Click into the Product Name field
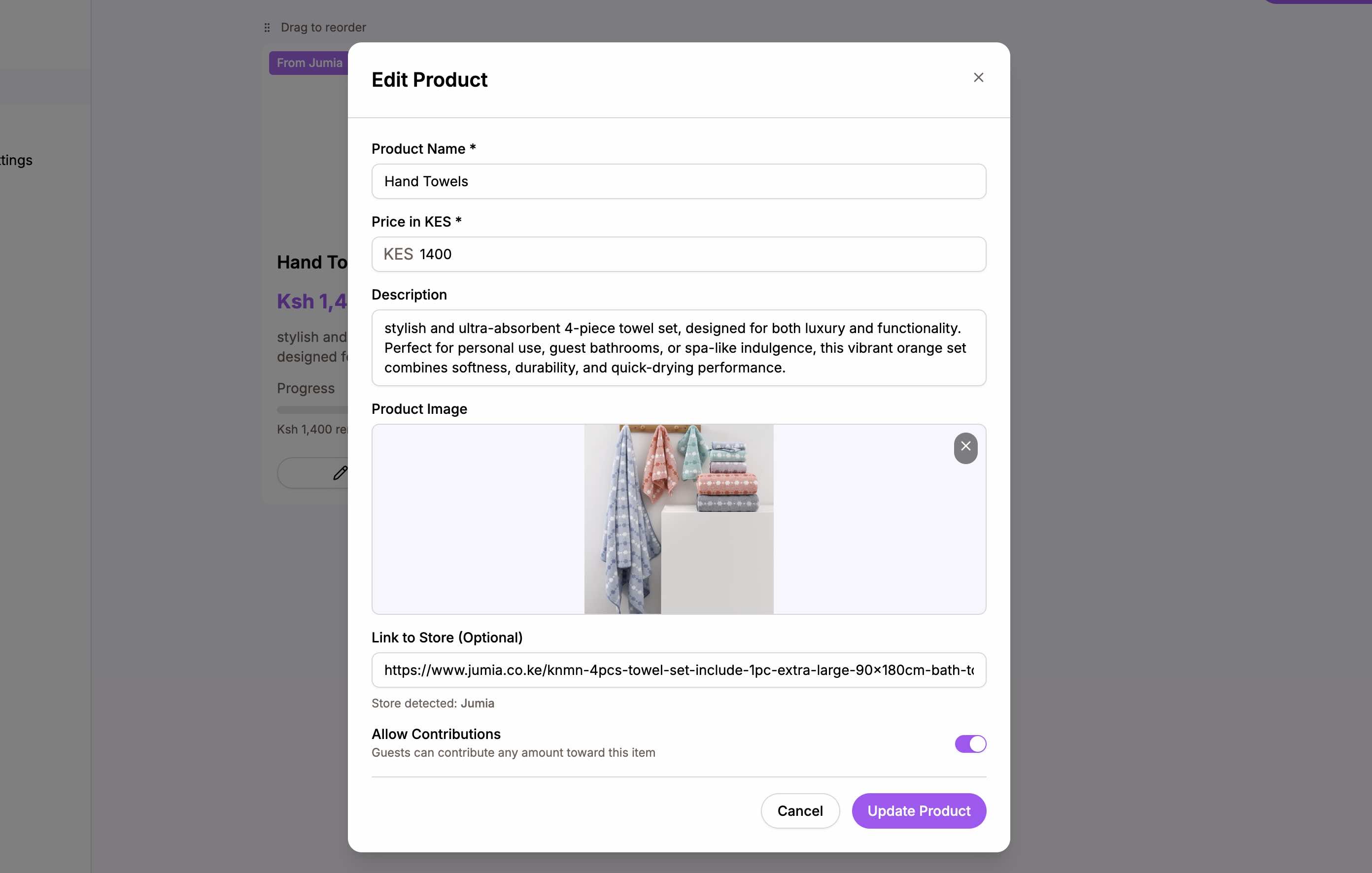 678,181
